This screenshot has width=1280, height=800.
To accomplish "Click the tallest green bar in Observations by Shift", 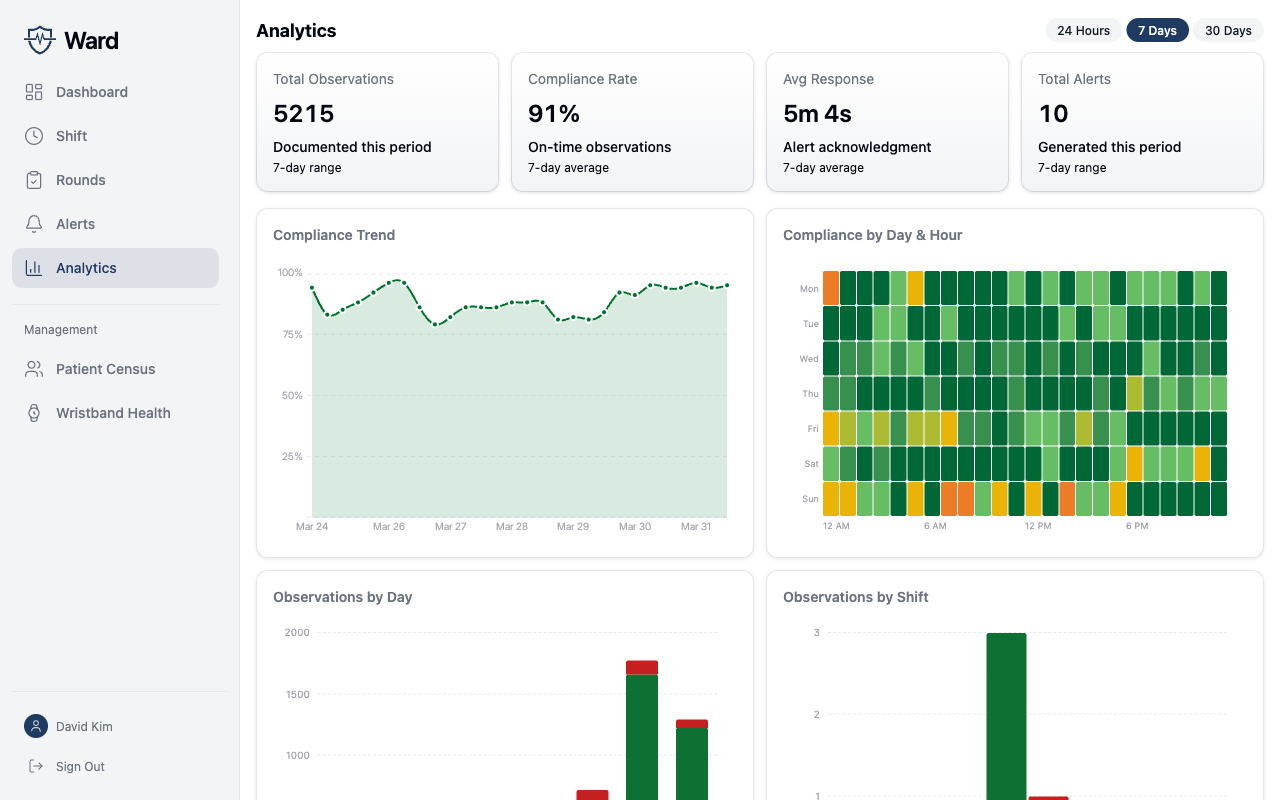I will click(1006, 716).
